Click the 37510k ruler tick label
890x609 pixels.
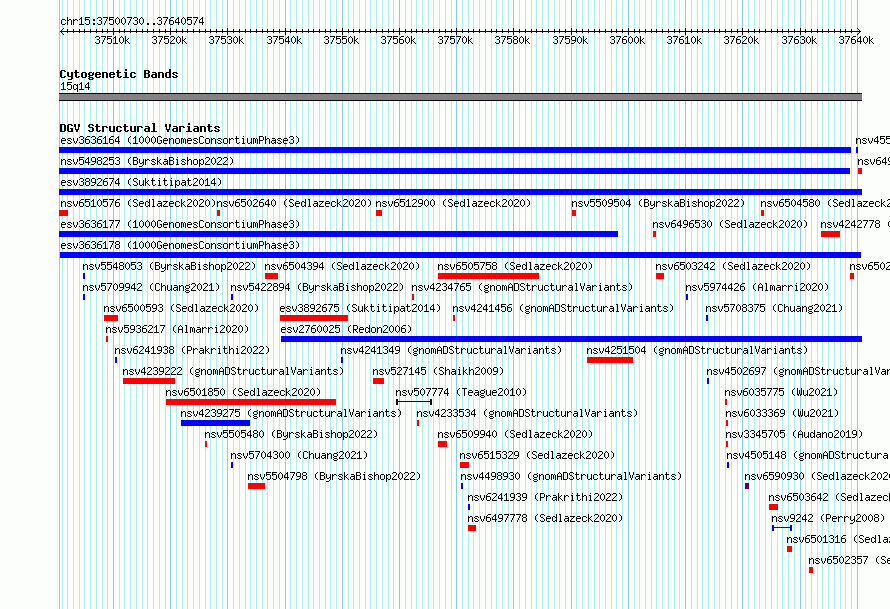[x=112, y=40]
